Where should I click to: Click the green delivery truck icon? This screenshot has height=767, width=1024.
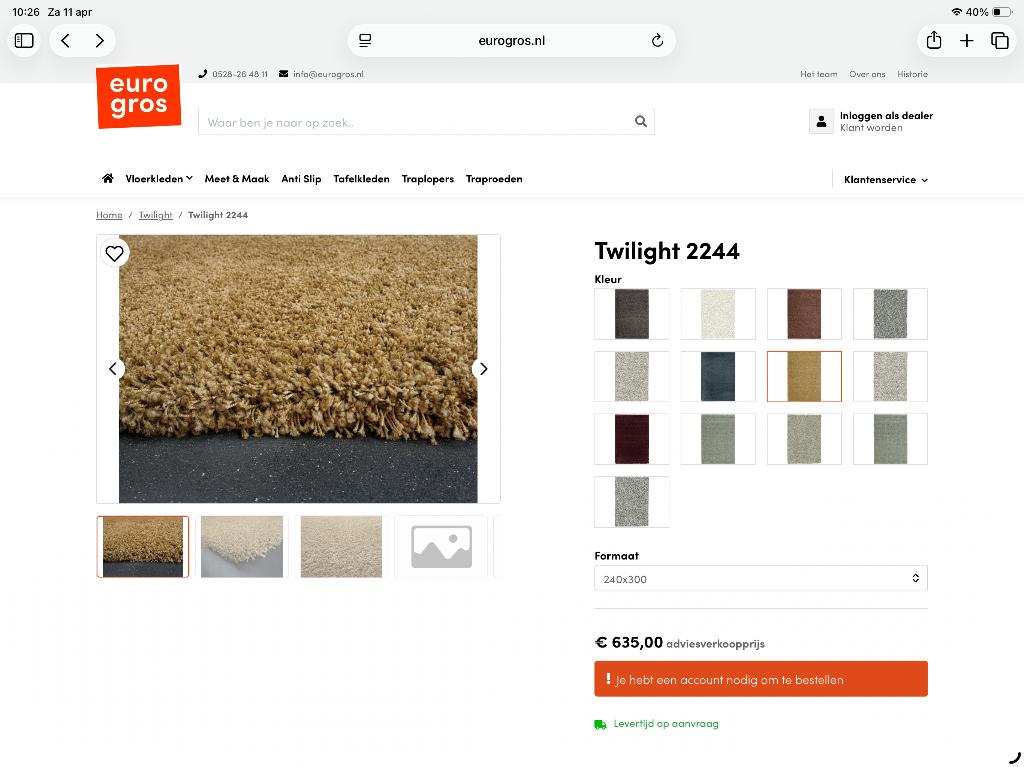[x=601, y=723]
